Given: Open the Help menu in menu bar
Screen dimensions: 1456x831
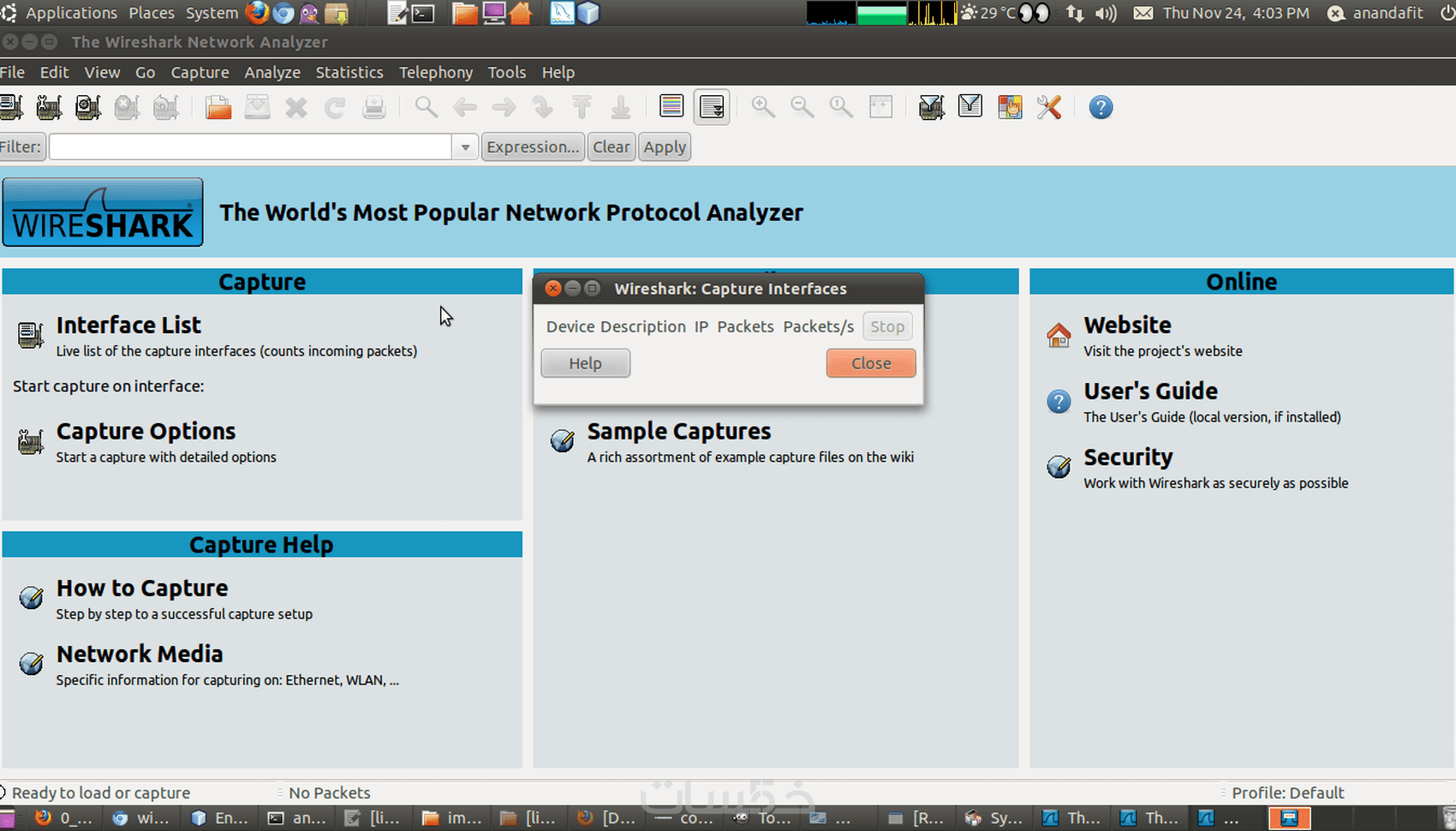Looking at the screenshot, I should coord(558,73).
